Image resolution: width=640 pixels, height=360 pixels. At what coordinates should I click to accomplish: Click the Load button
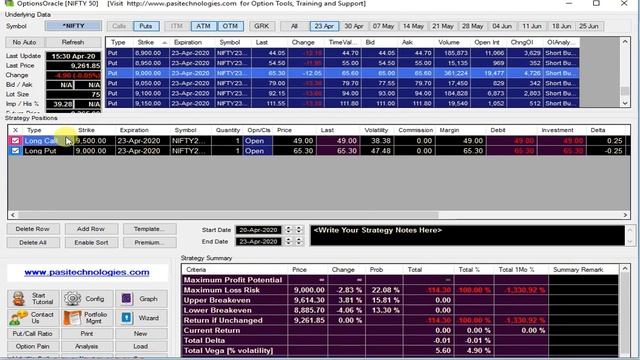(141, 346)
